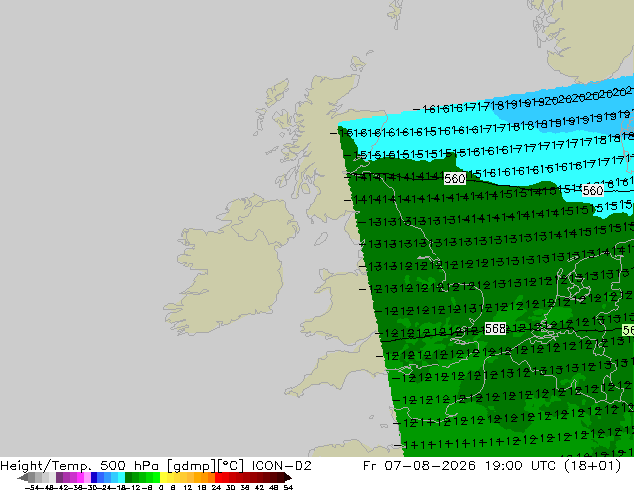Click the dark maroon right arrow end of legend
The height and width of the screenshot is (490, 634).
287,477
